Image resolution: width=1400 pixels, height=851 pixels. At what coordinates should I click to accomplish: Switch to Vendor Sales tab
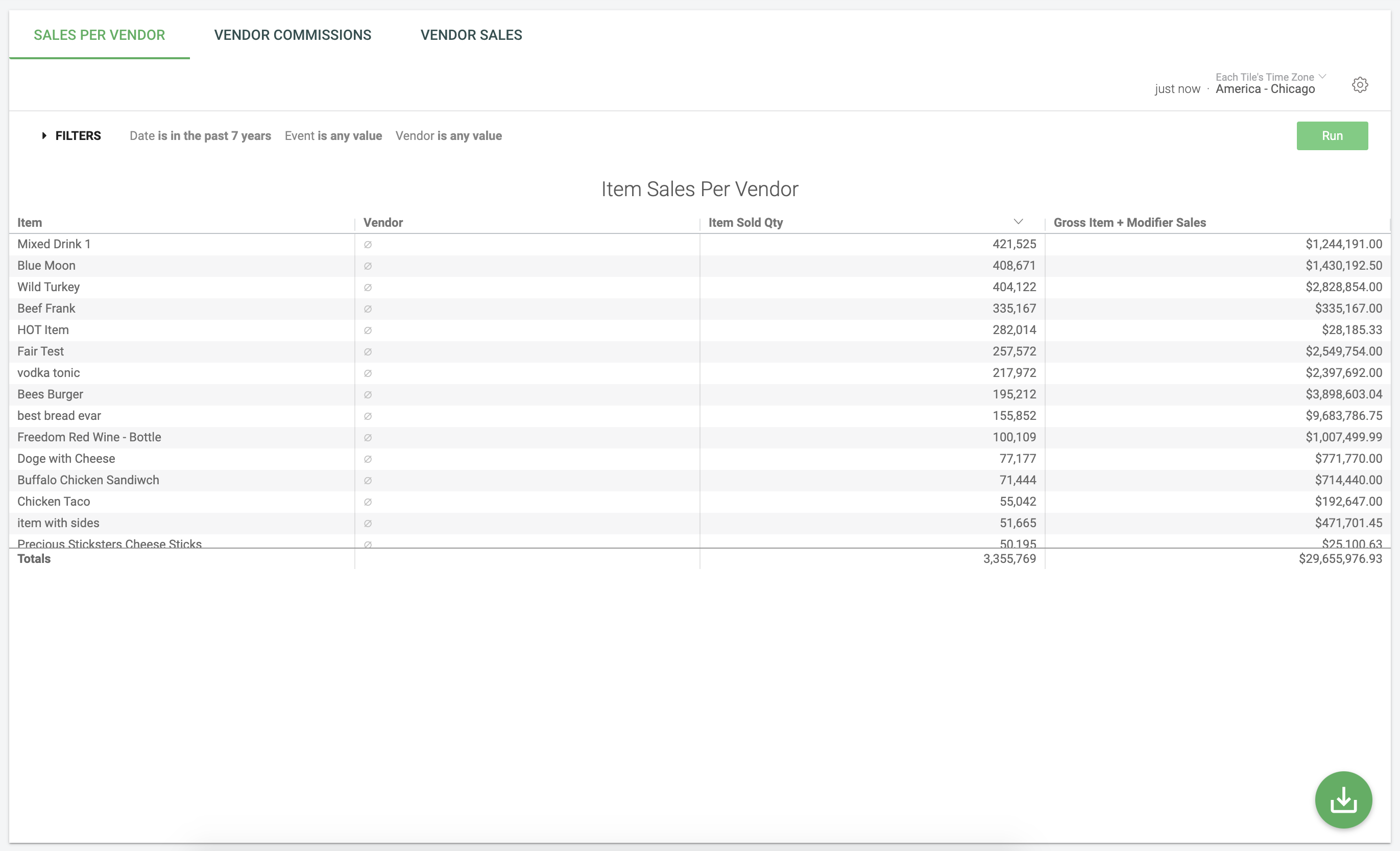(471, 35)
